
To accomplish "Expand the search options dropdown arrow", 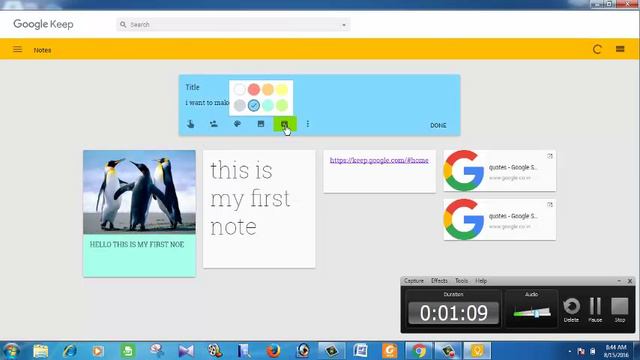I will (x=344, y=25).
